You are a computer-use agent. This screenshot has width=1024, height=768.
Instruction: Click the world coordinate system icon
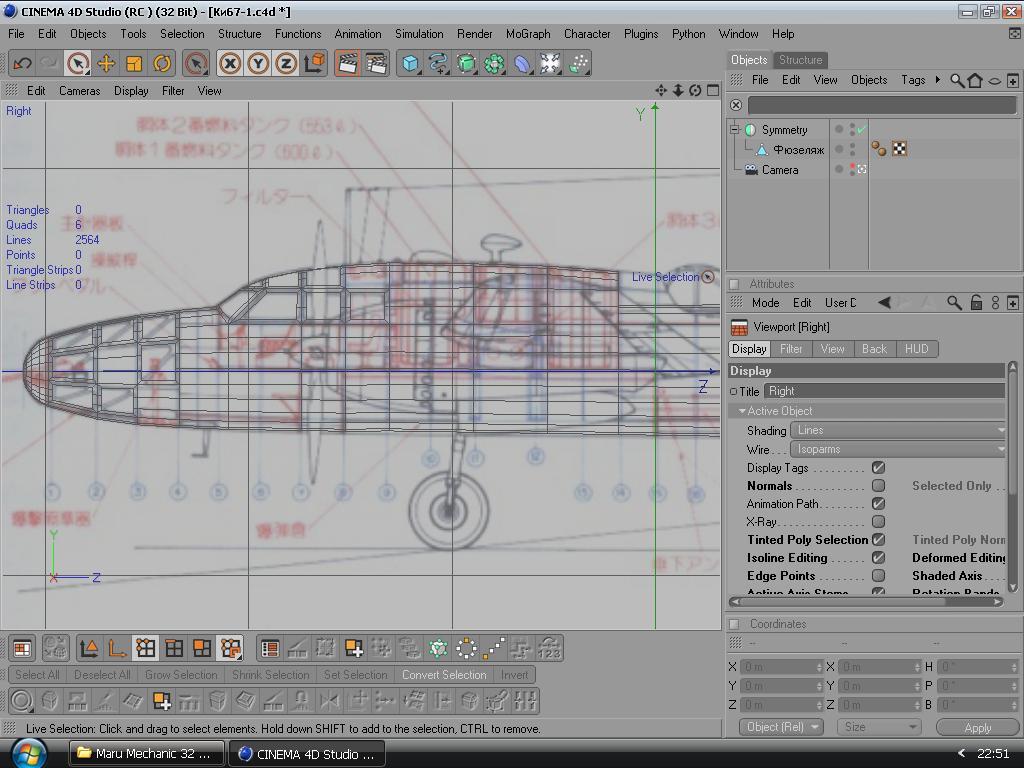314,63
